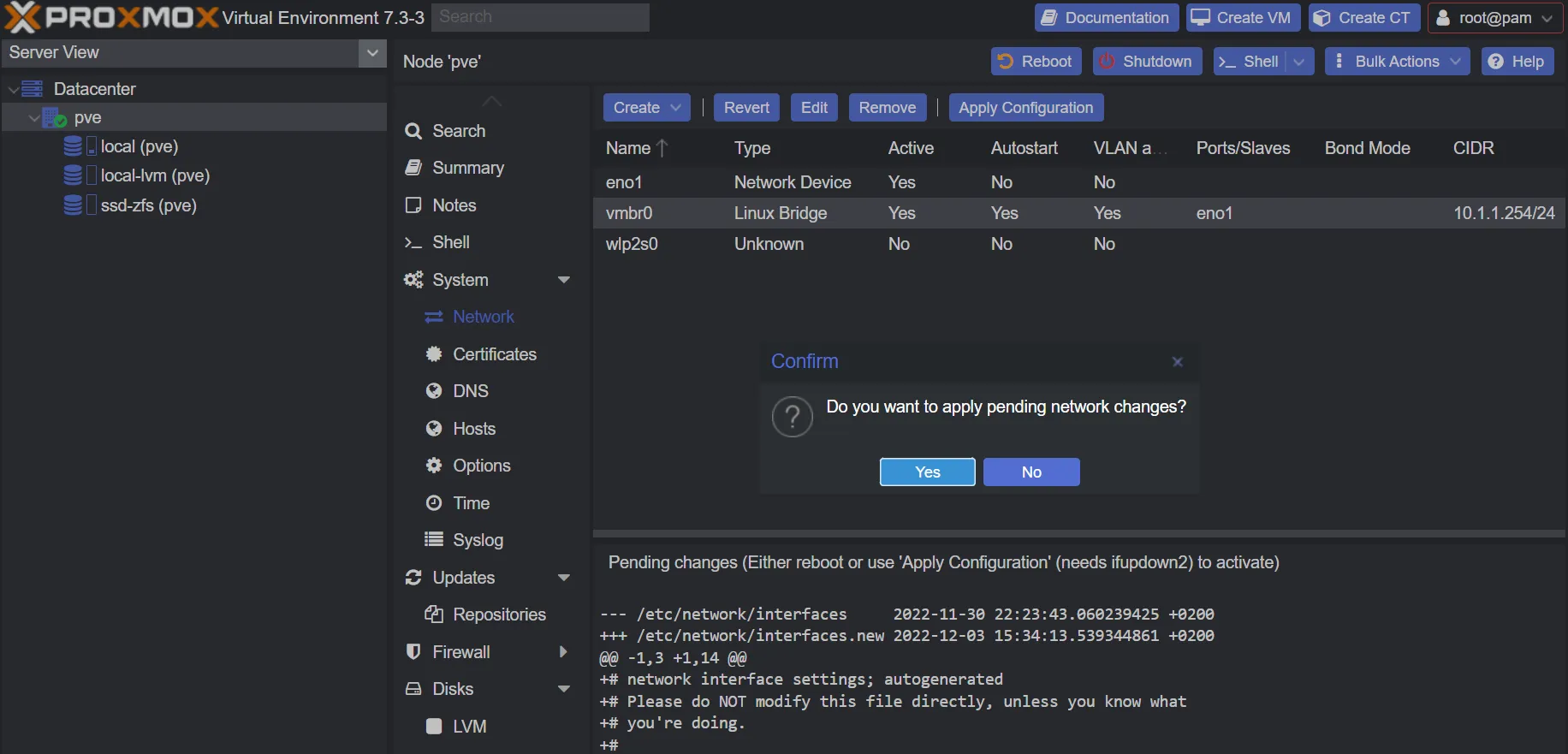
Task: Collapse the Datacenter tree node
Action: point(14,89)
